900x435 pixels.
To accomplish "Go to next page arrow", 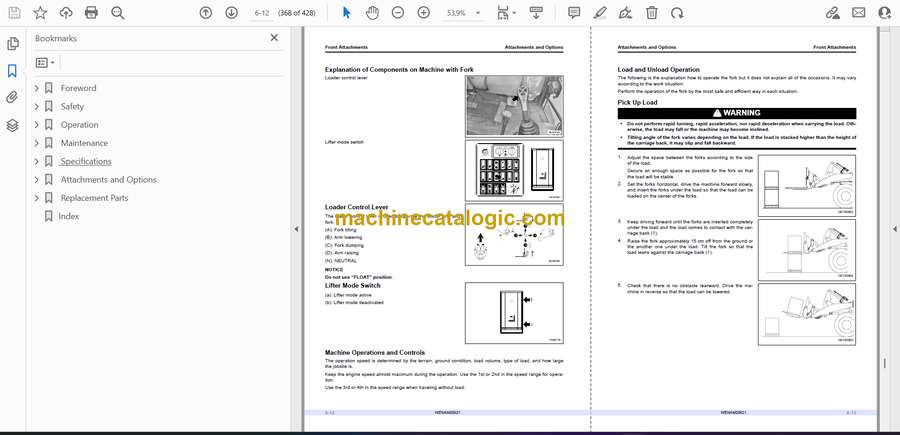I will 231,13.
